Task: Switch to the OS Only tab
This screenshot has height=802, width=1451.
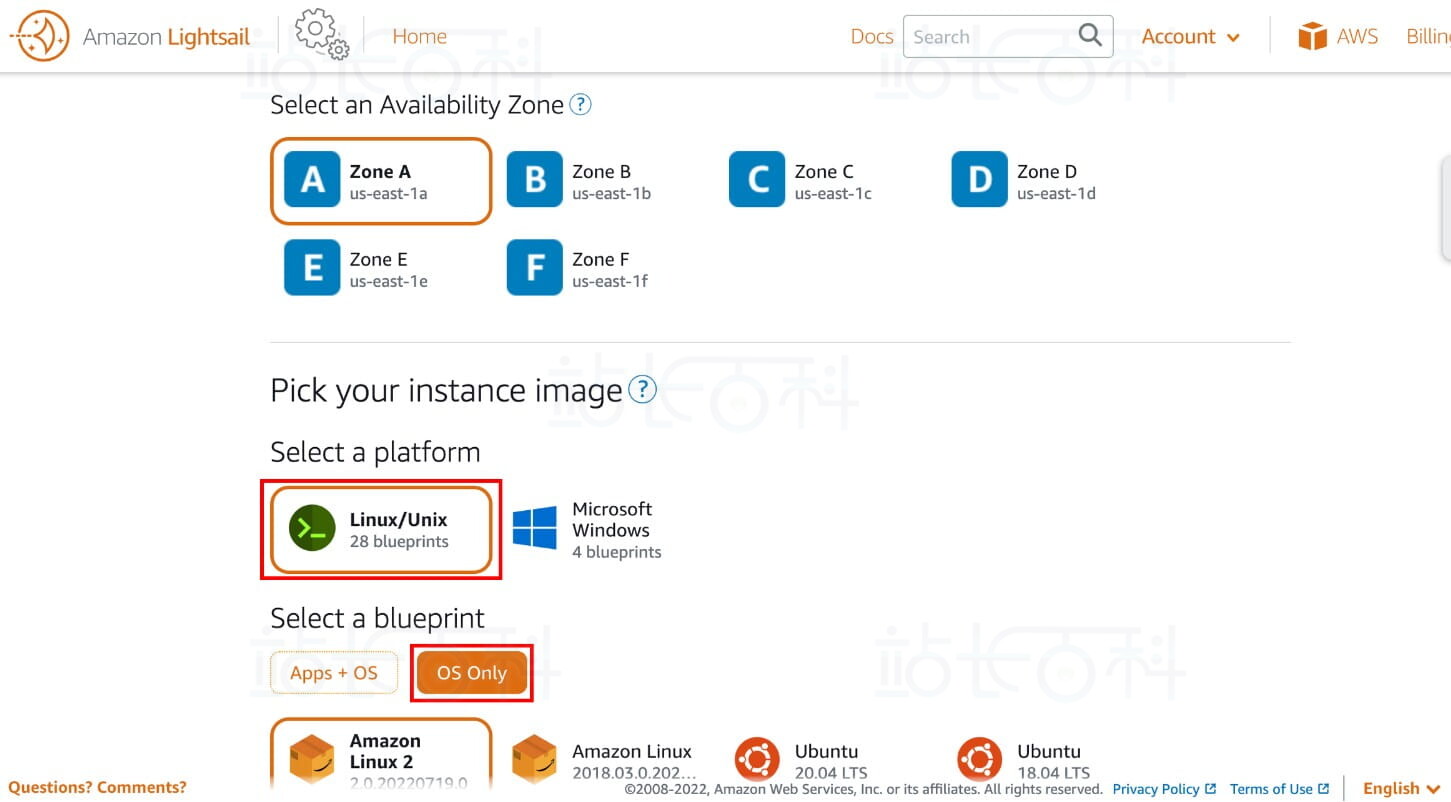Action: tap(472, 673)
